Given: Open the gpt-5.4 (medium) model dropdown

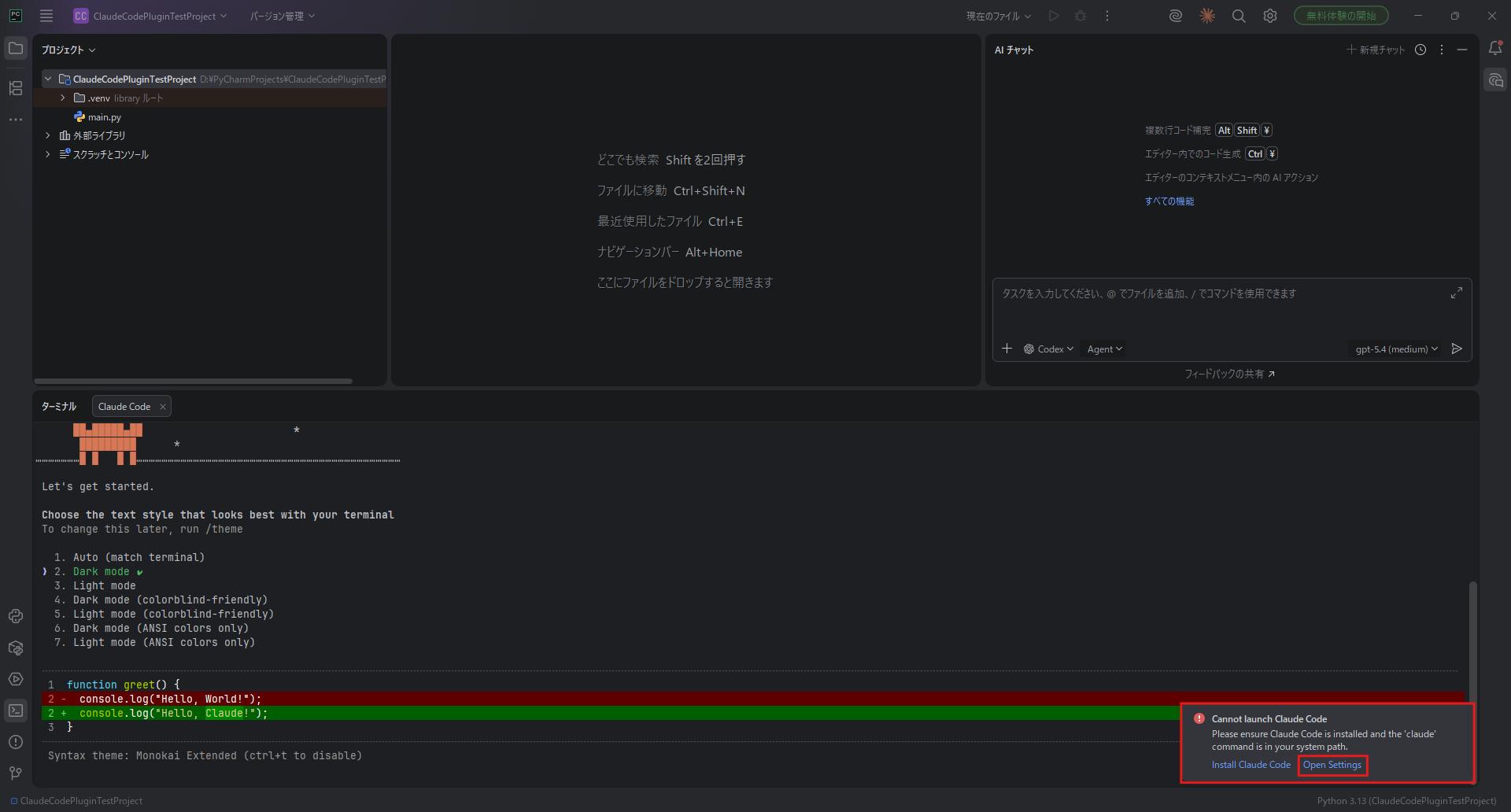Looking at the screenshot, I should 1396,349.
